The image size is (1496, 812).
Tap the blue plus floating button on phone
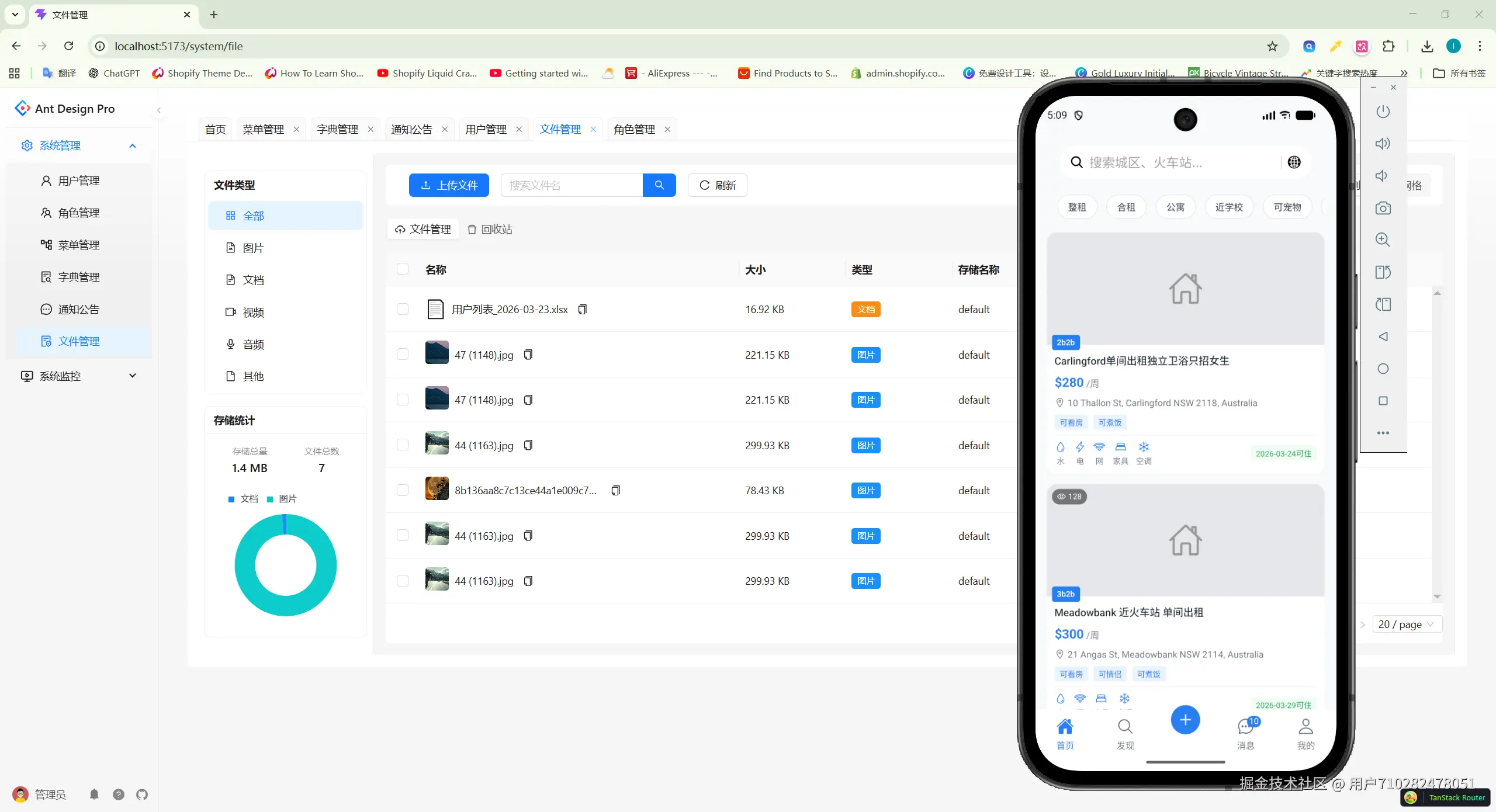coord(1185,720)
